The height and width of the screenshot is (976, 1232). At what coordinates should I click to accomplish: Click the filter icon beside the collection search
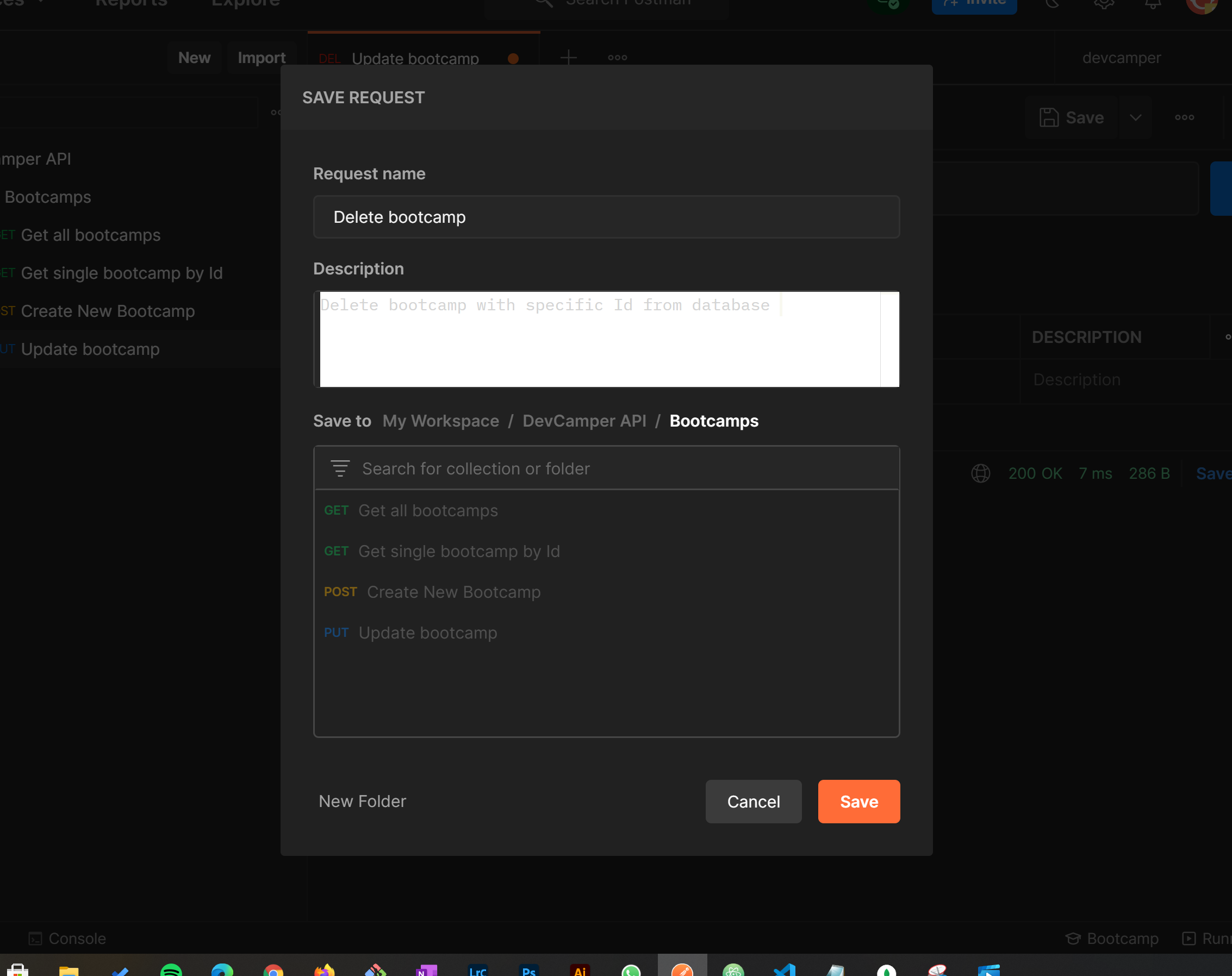(x=340, y=468)
